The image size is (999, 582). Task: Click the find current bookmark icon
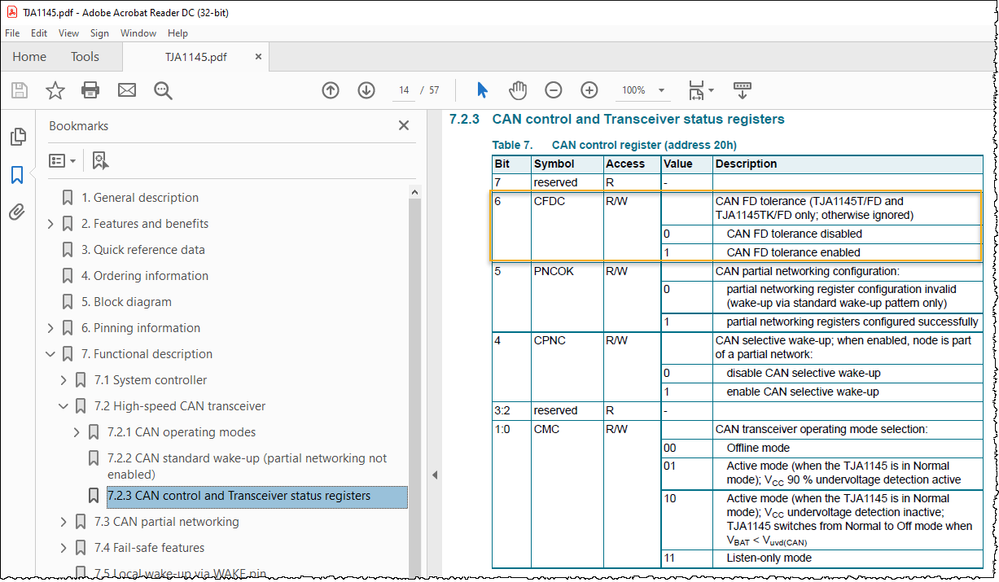click(x=100, y=161)
